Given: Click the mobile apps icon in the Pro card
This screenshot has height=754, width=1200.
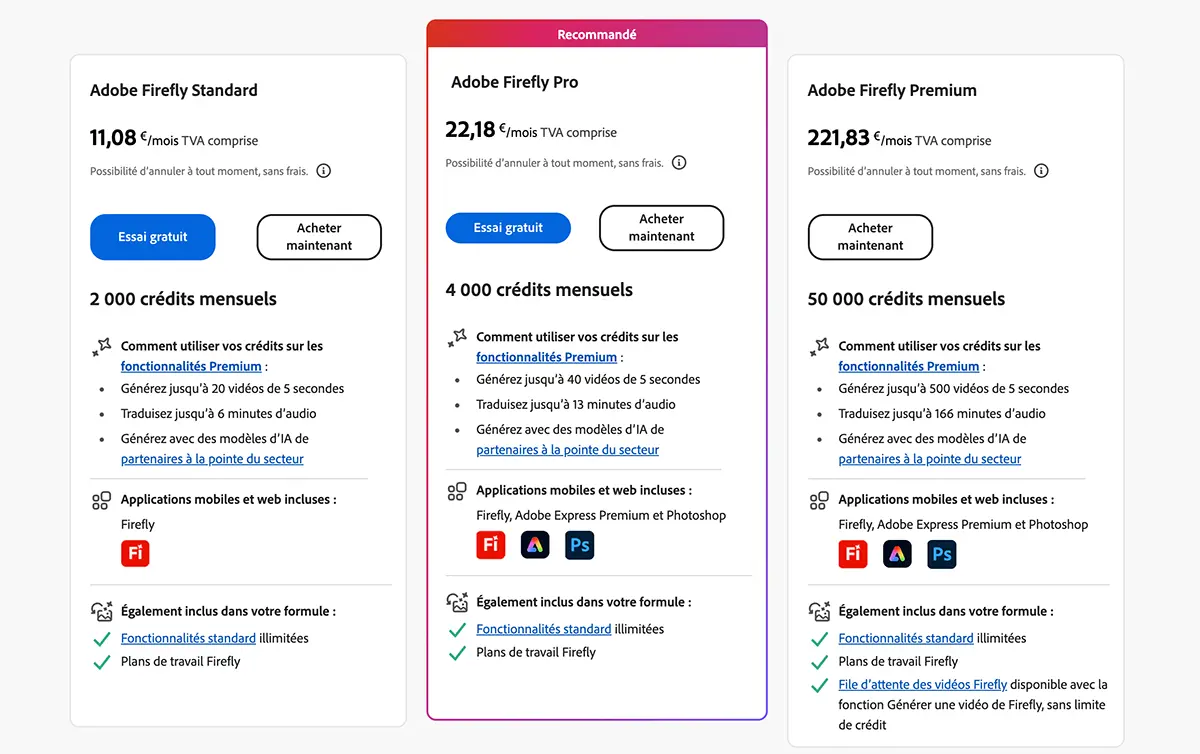Looking at the screenshot, I should [x=457, y=490].
